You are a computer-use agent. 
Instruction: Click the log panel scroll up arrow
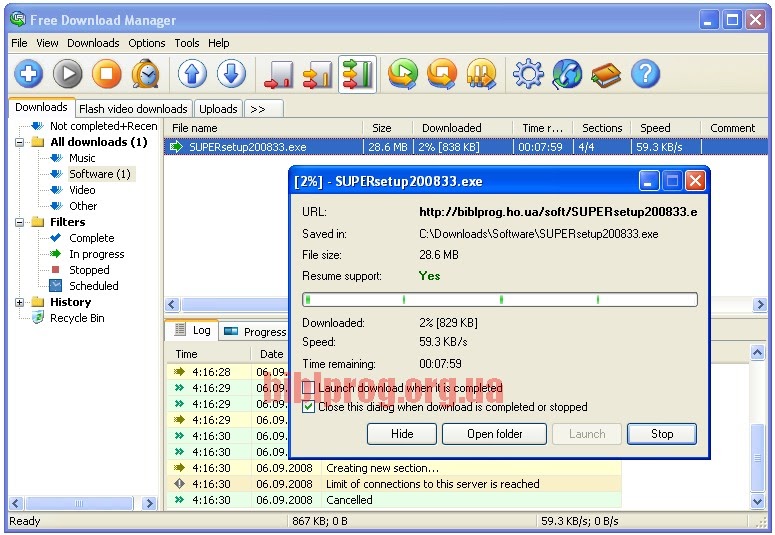coord(757,353)
